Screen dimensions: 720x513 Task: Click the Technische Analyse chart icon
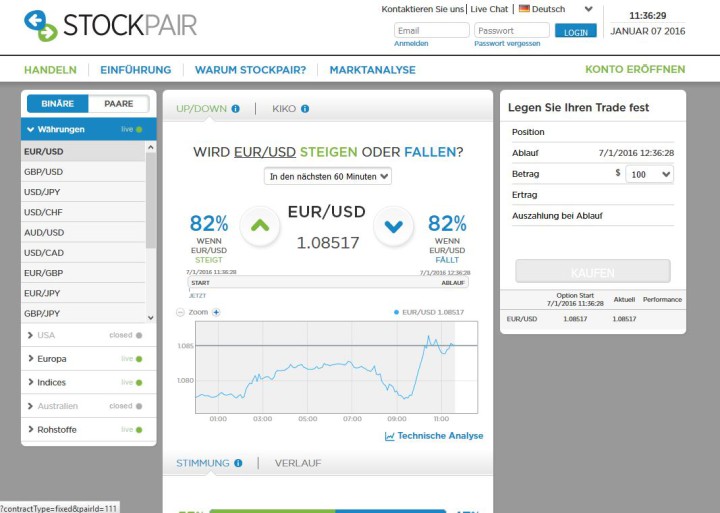(x=389, y=436)
